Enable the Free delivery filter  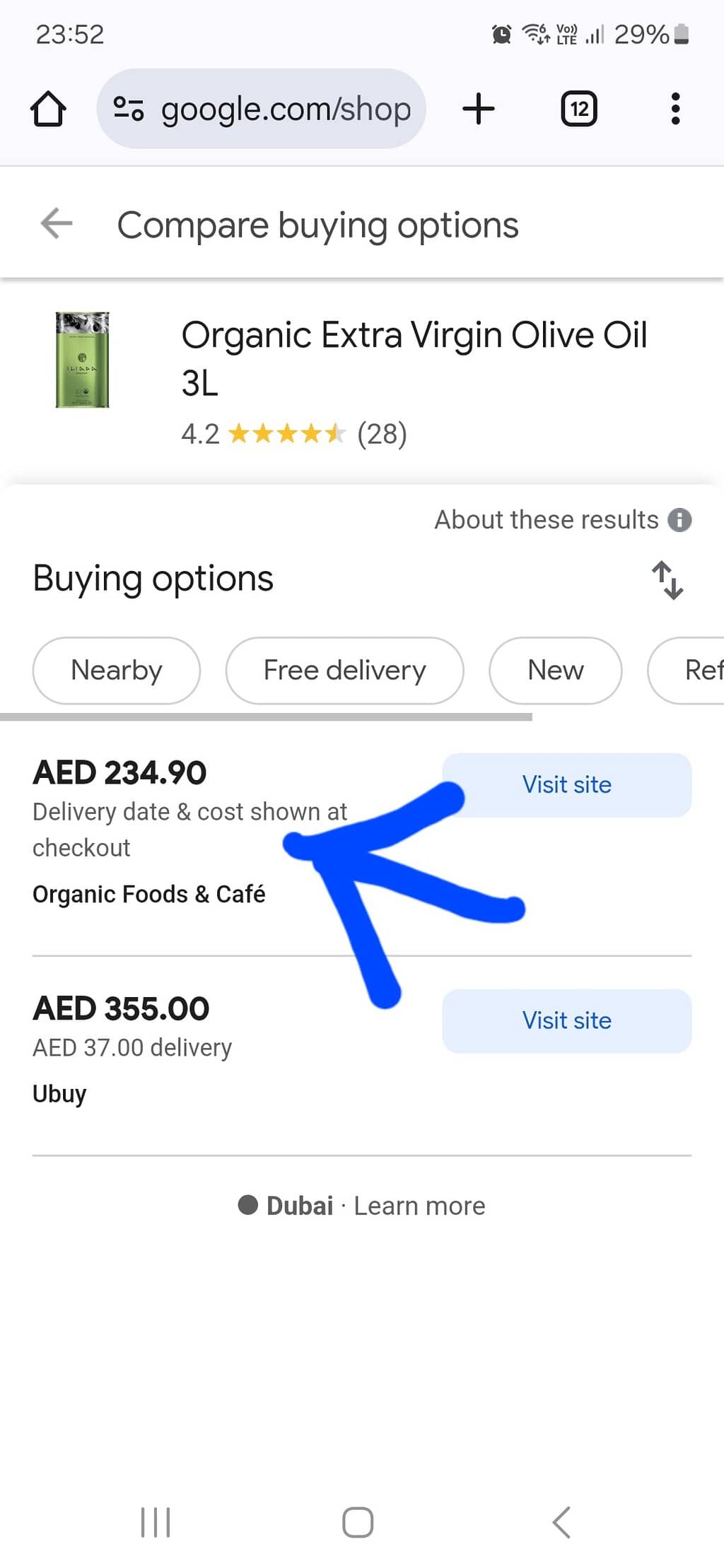[344, 671]
